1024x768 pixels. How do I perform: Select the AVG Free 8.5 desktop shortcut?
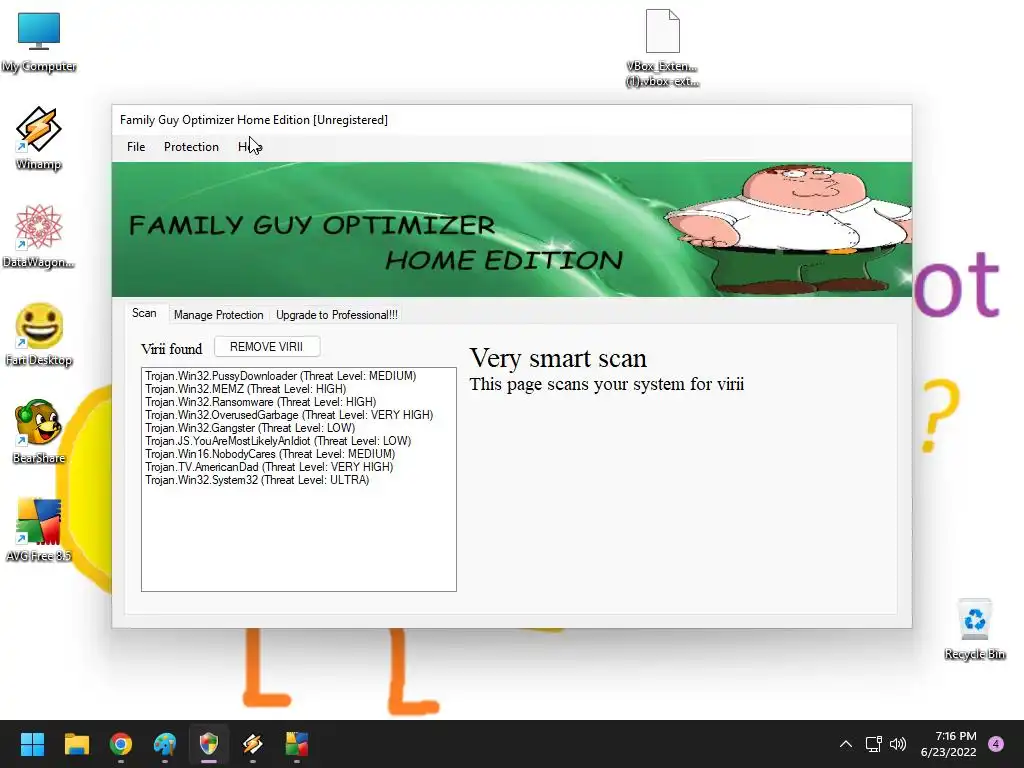(39, 530)
